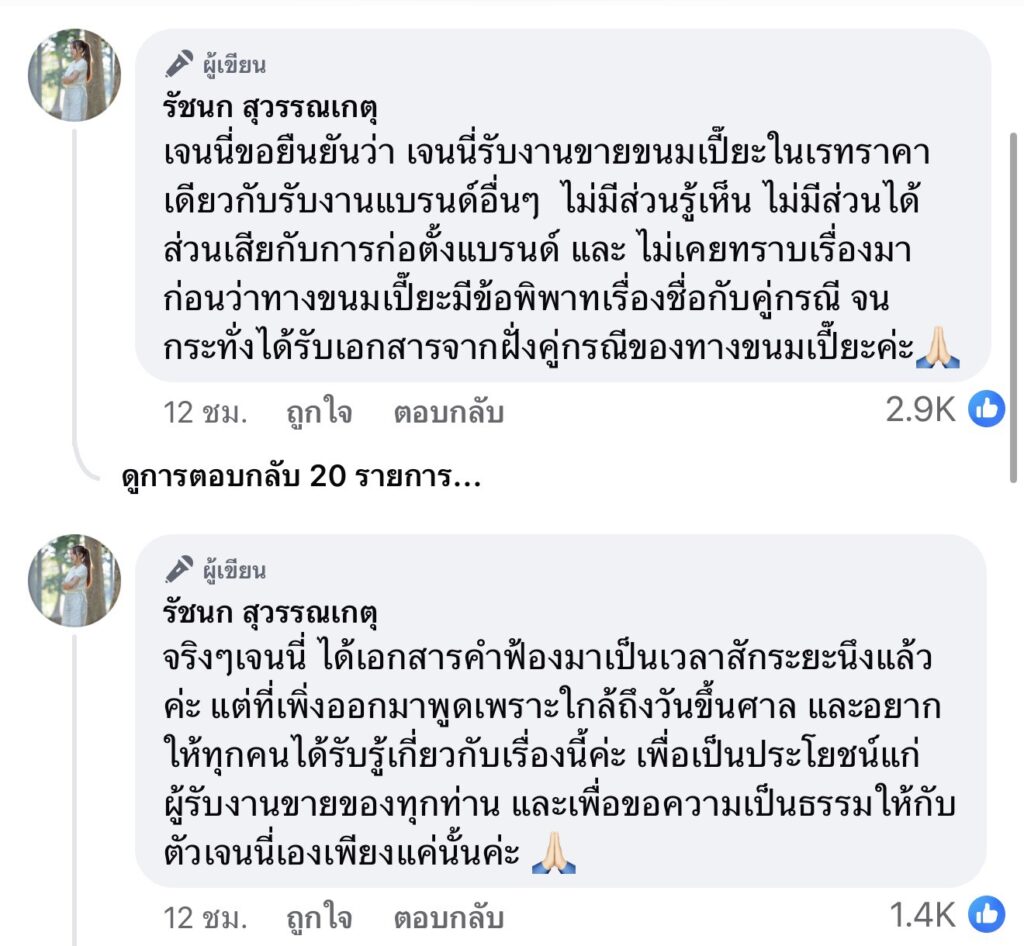The height and width of the screenshot is (946, 1024).
Task: Expand ดูการตอบกลับ 20 รายการ replies
Action: [300, 477]
